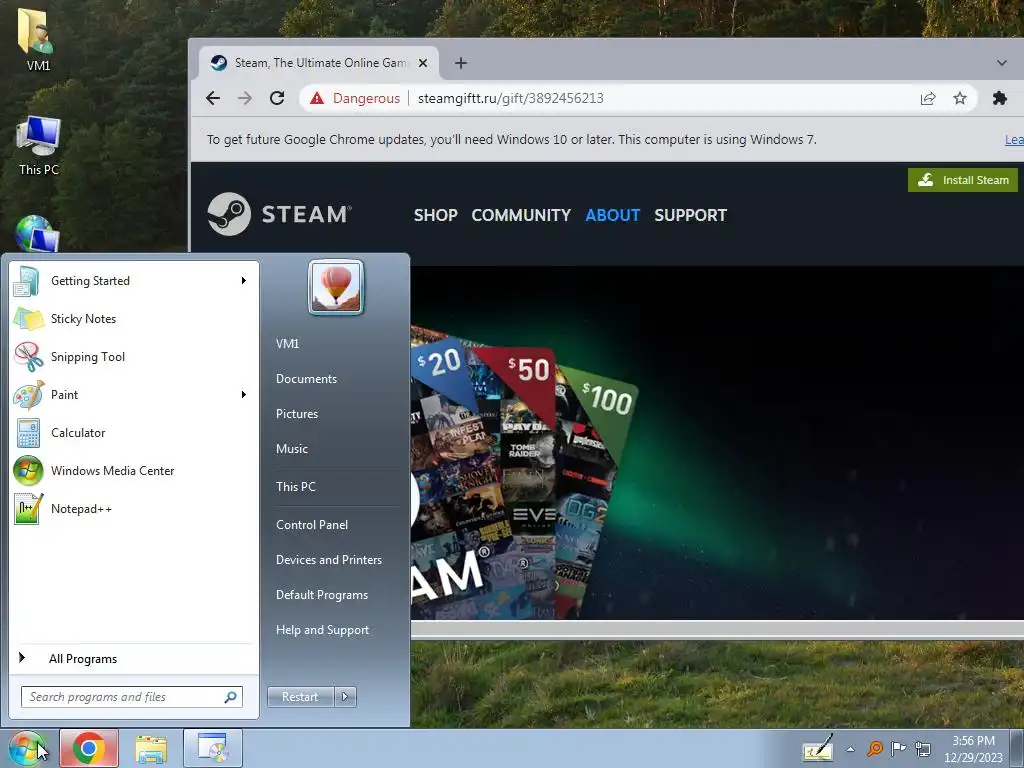Open Getting Started in the Start menu
The image size is (1024, 768).
click(x=134, y=281)
